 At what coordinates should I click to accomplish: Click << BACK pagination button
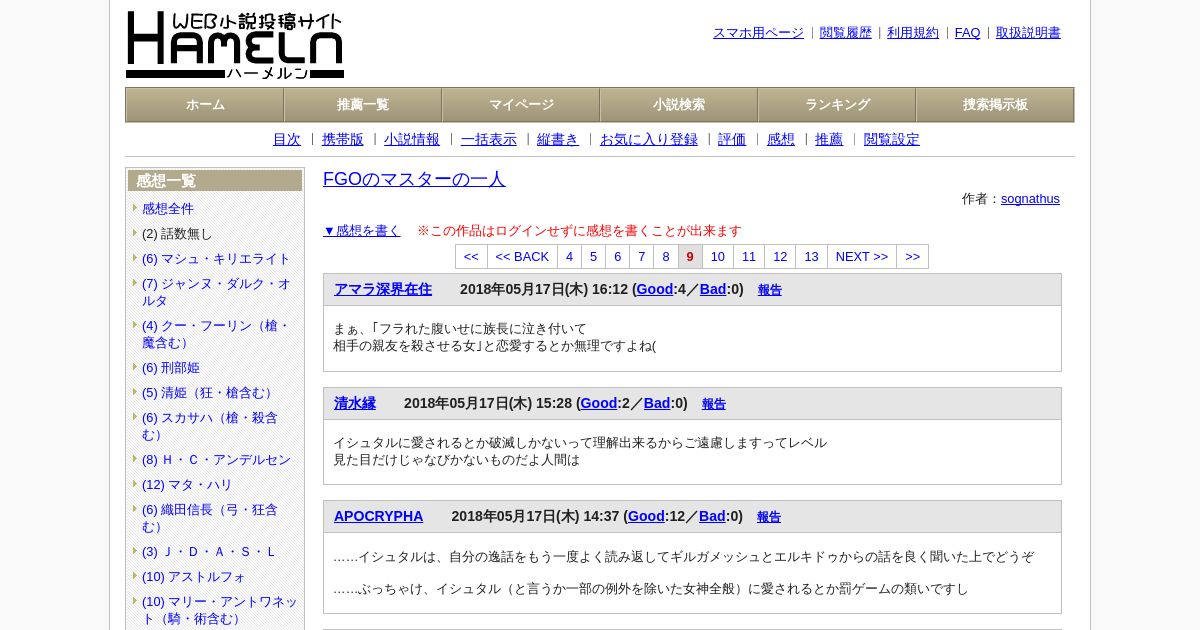[x=522, y=257]
